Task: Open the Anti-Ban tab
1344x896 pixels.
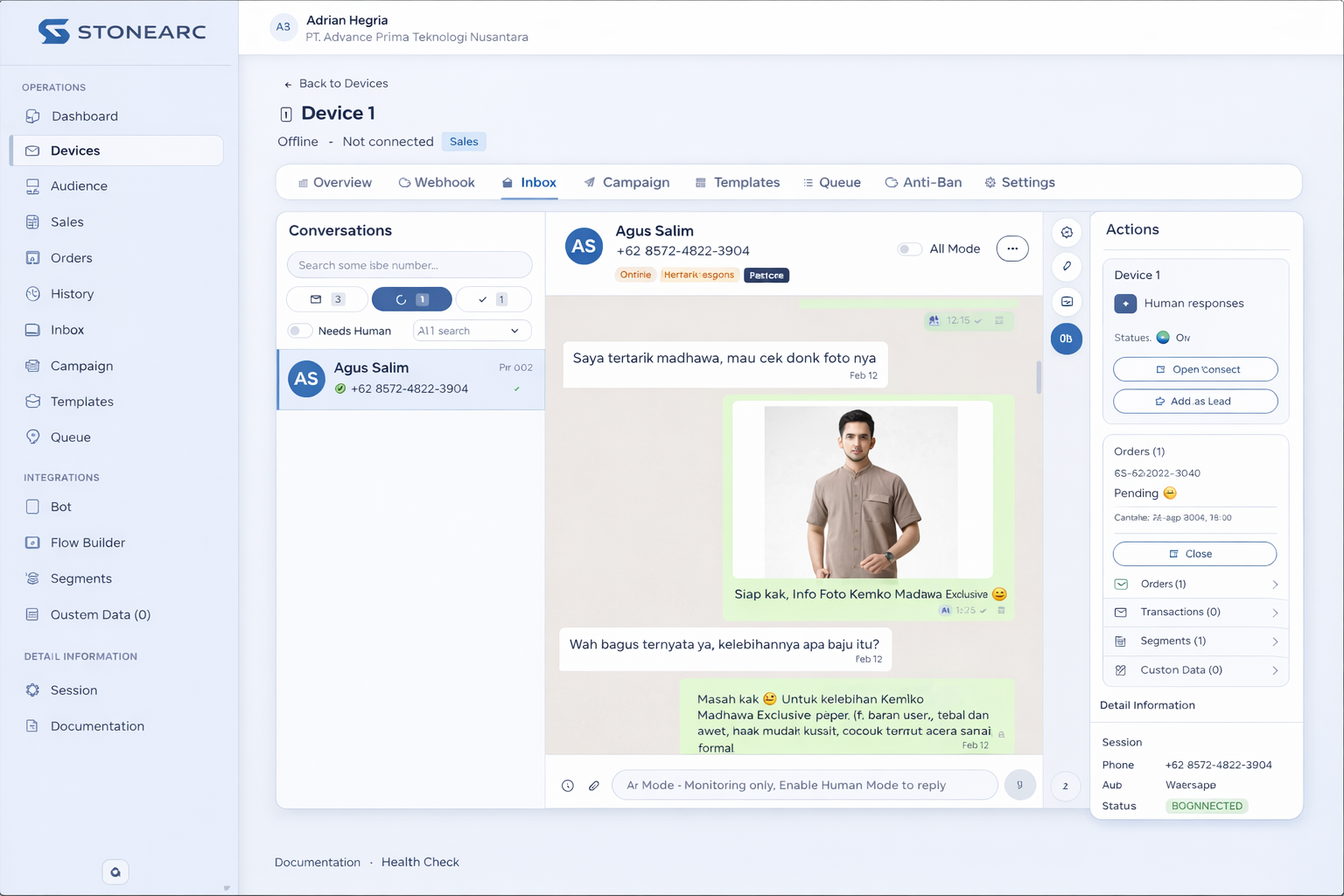Action: coord(923,182)
